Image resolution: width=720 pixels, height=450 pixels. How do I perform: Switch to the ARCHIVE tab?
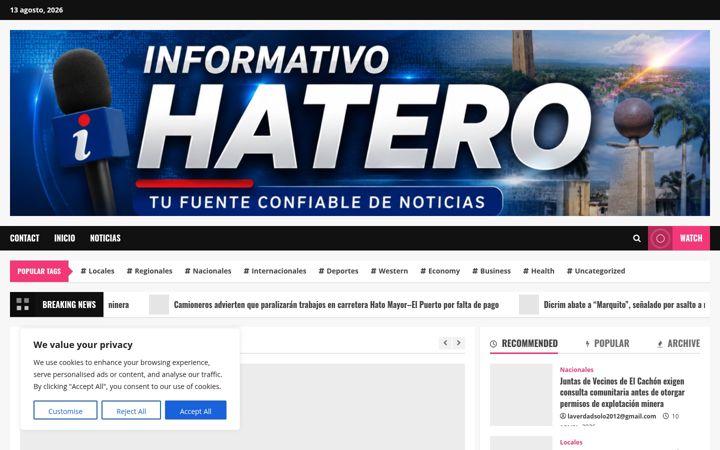[x=679, y=344]
